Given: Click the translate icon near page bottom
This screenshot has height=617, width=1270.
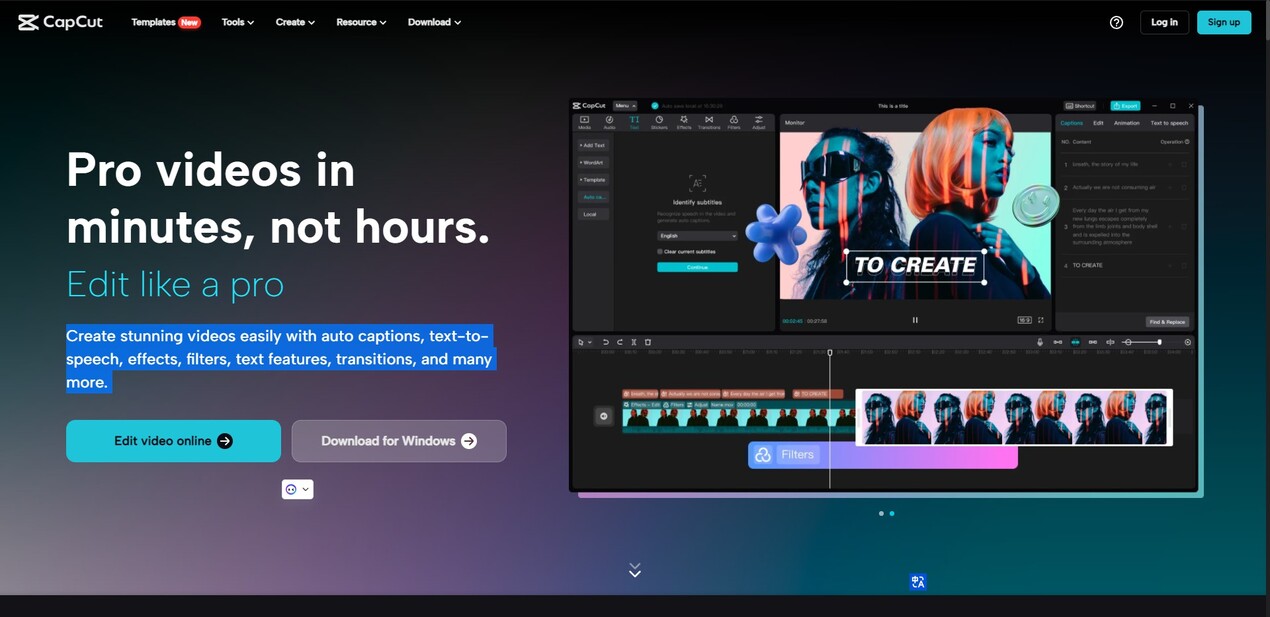Looking at the screenshot, I should 918,582.
